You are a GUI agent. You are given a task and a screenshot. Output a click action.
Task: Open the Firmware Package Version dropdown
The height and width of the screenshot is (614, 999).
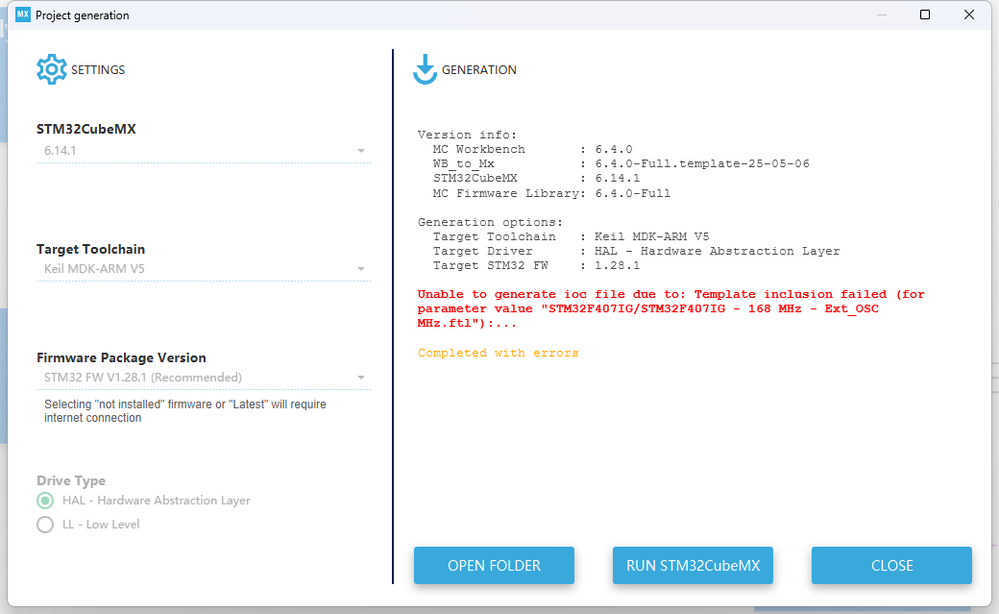tap(204, 378)
